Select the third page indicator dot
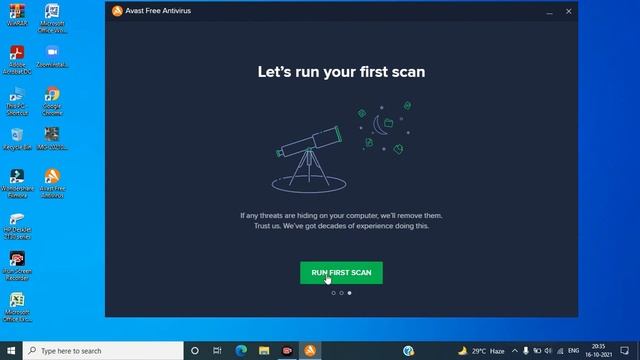The height and width of the screenshot is (360, 640). tap(349, 293)
